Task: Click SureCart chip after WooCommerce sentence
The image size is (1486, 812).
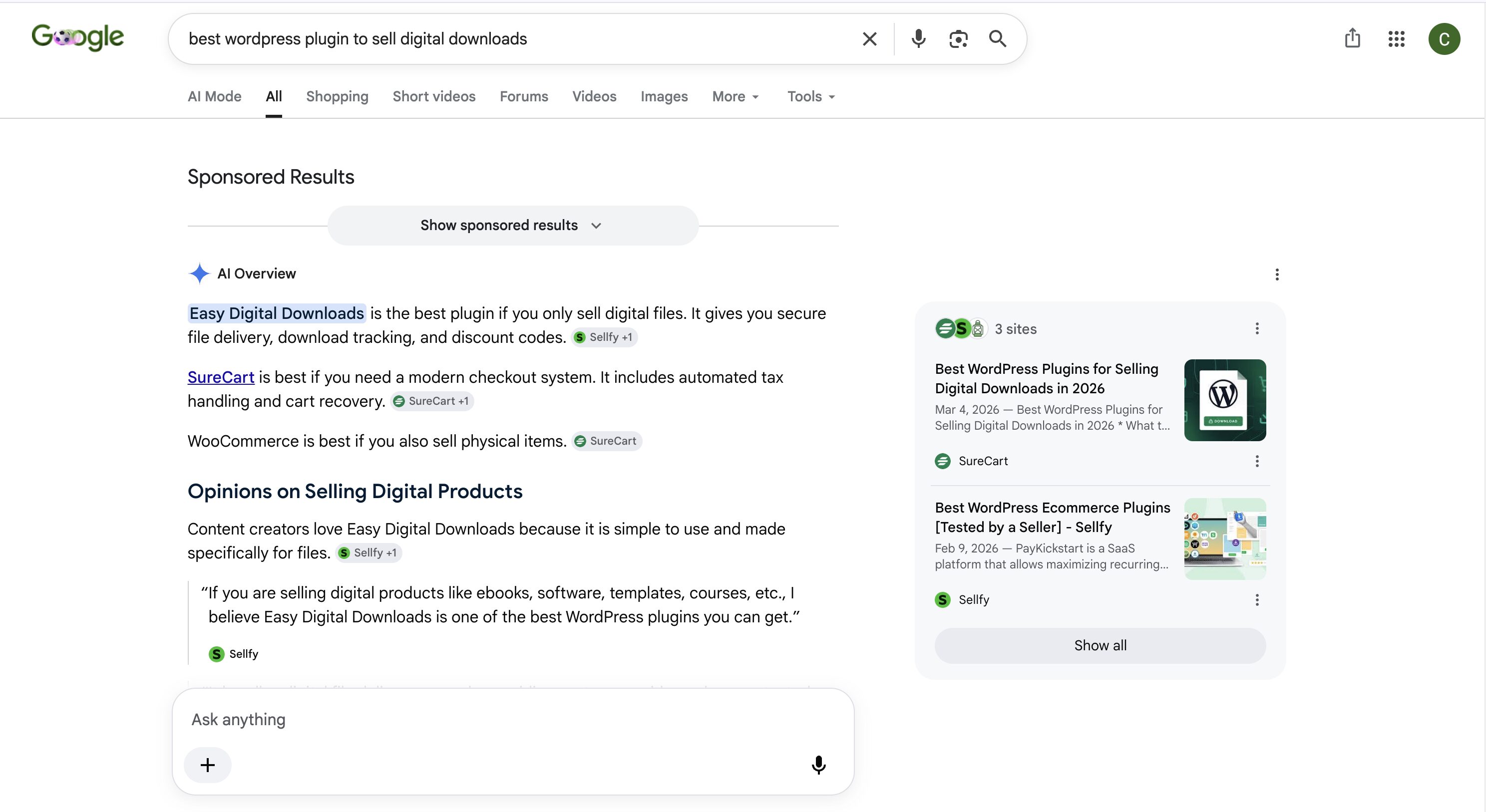Action: coord(607,441)
